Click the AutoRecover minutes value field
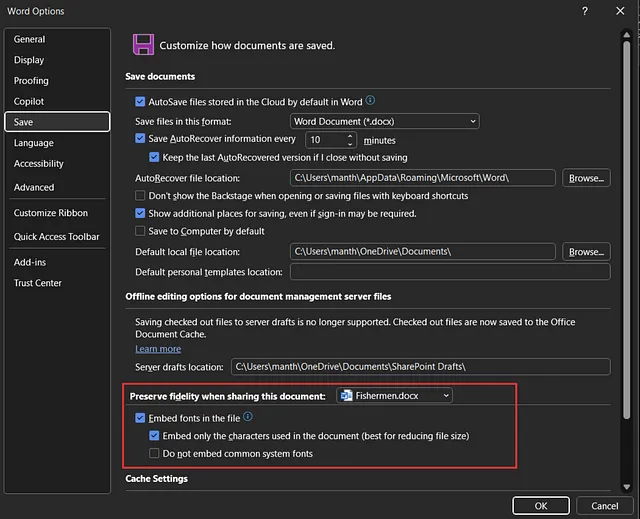The width and height of the screenshot is (640, 519). click(x=326, y=140)
